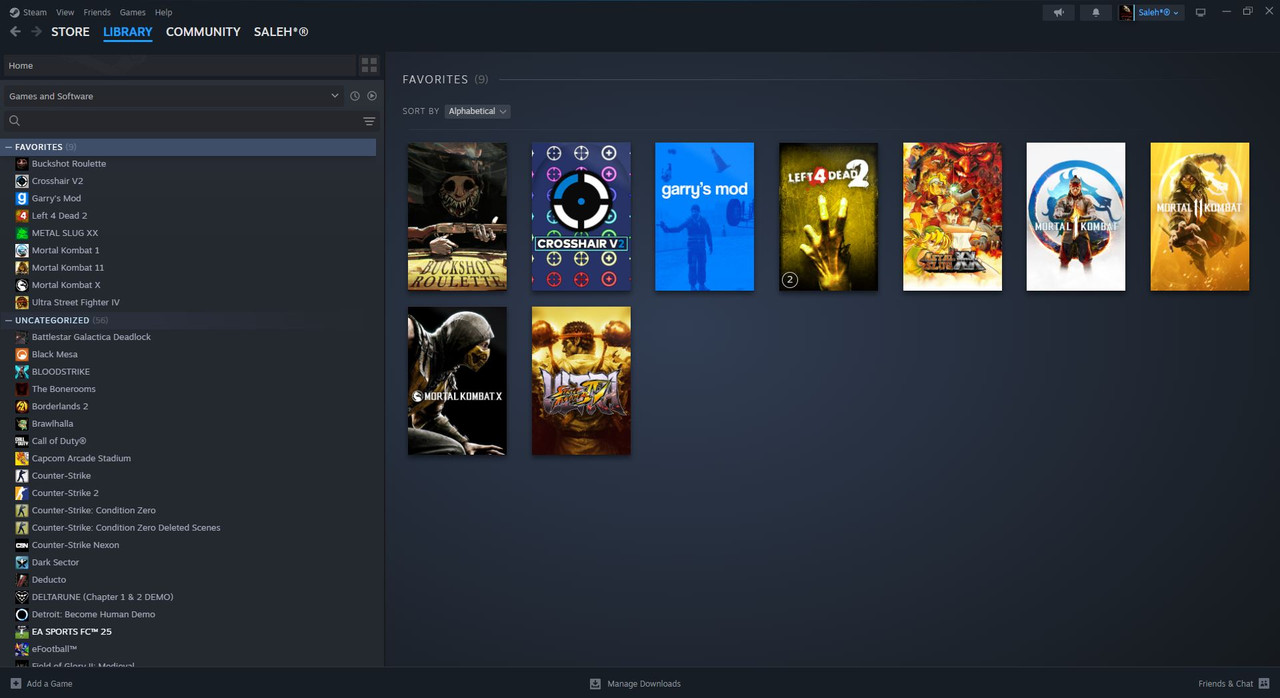
Task: Open the Help menu
Action: [163, 12]
